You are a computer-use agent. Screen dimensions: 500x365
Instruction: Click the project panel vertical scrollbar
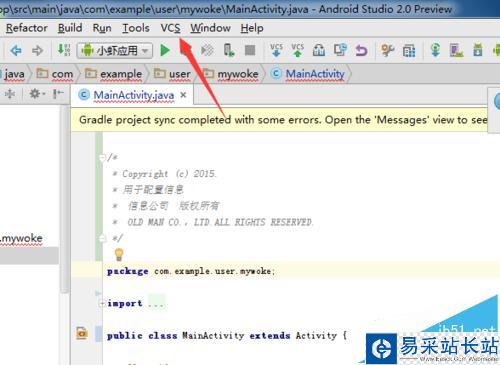(64, 200)
